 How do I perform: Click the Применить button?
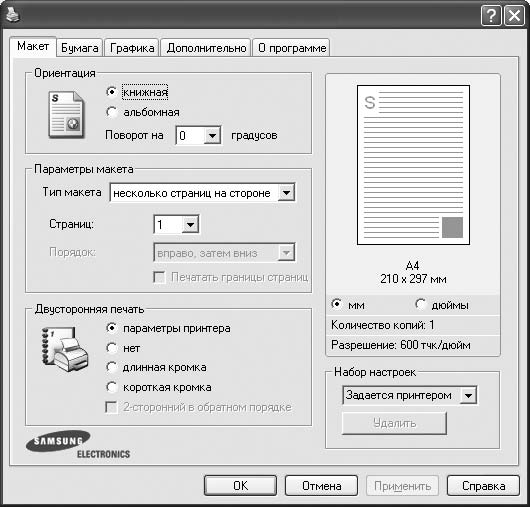[402, 486]
